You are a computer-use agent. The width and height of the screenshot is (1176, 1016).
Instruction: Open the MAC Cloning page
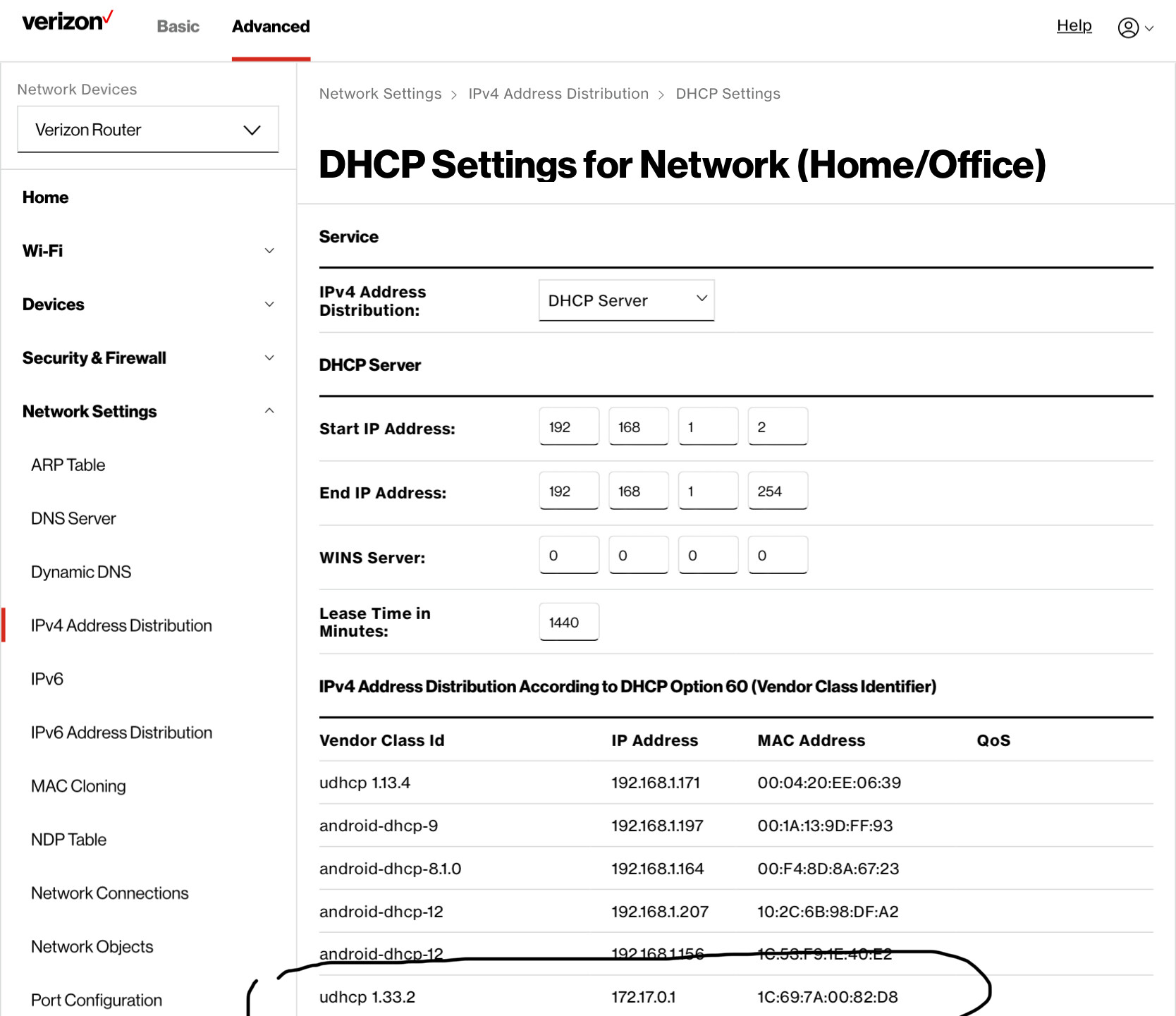point(78,785)
